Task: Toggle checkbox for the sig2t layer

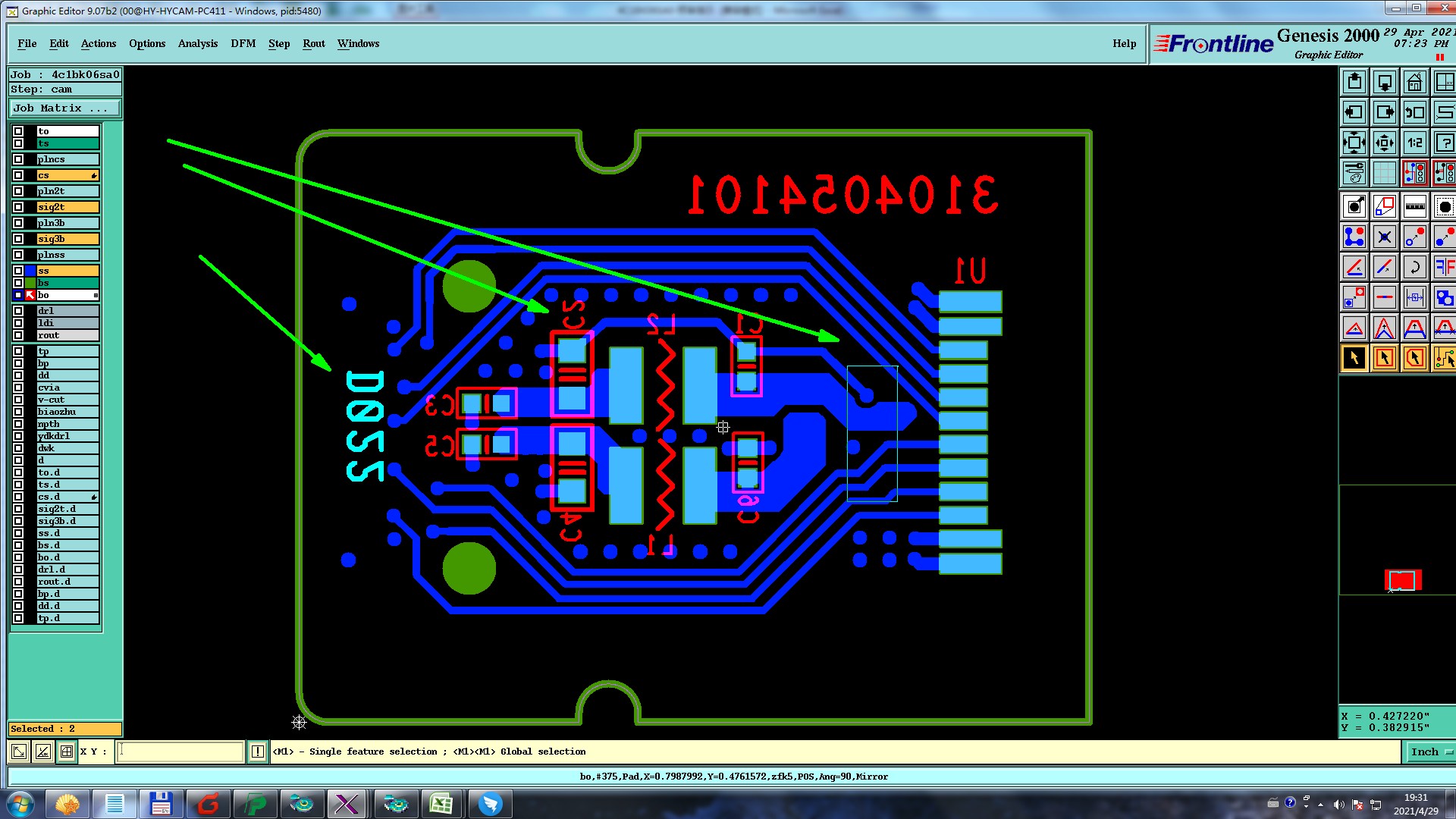Action: (18, 207)
